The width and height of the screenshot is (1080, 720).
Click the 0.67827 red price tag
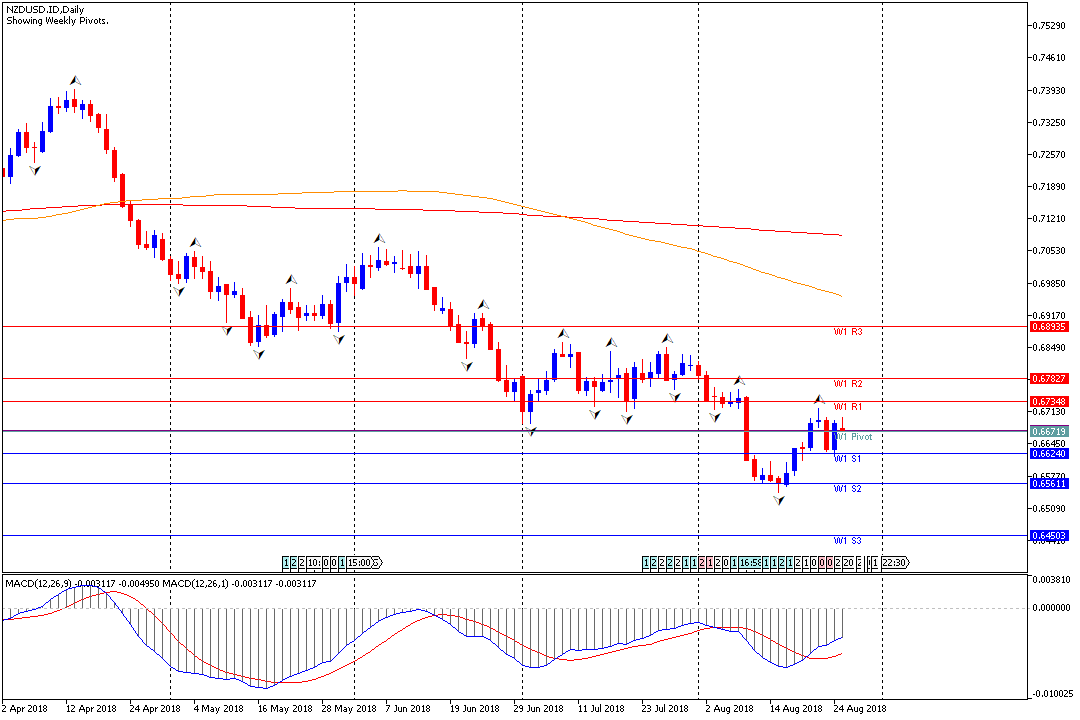click(1049, 378)
